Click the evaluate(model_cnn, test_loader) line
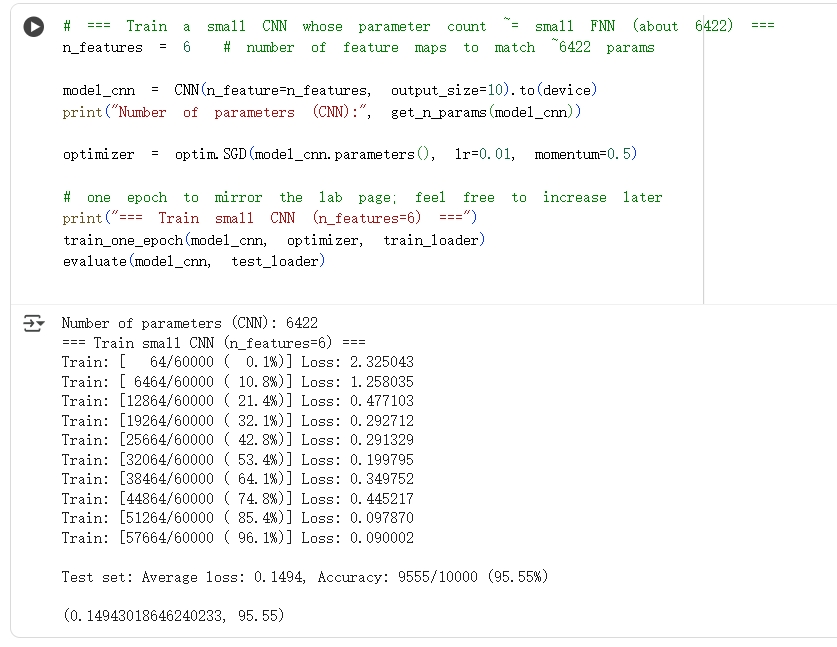 (193, 261)
